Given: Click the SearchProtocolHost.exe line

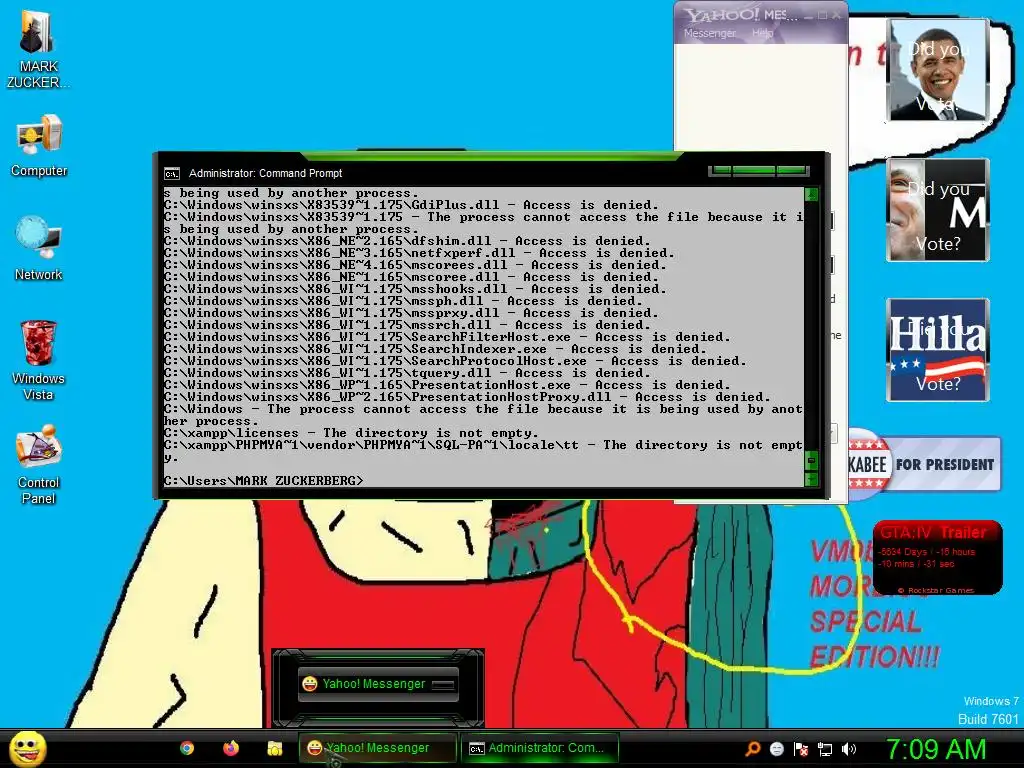Looking at the screenshot, I should [455, 360].
